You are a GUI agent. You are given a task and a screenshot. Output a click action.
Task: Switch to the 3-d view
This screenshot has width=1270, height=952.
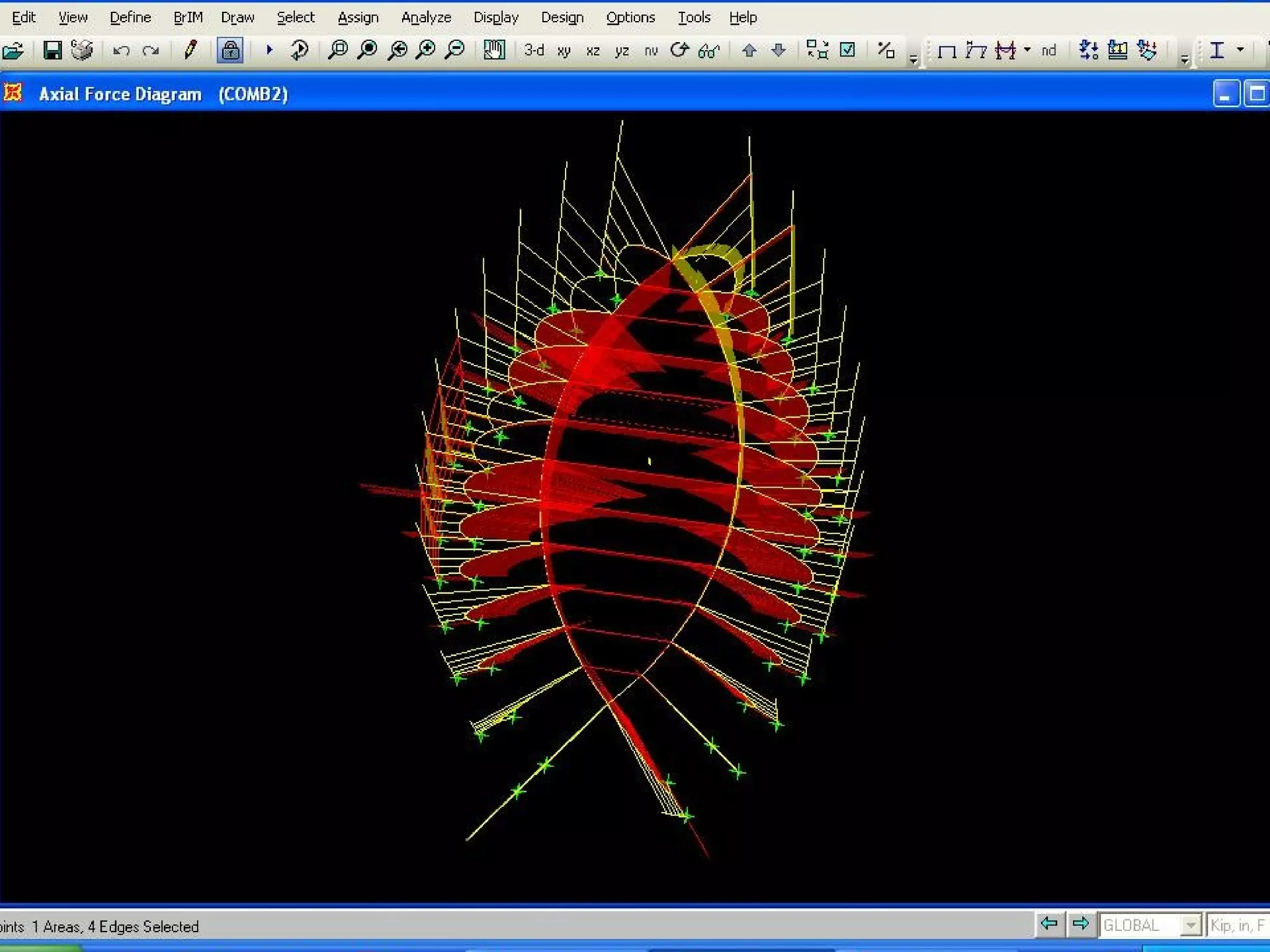point(533,50)
